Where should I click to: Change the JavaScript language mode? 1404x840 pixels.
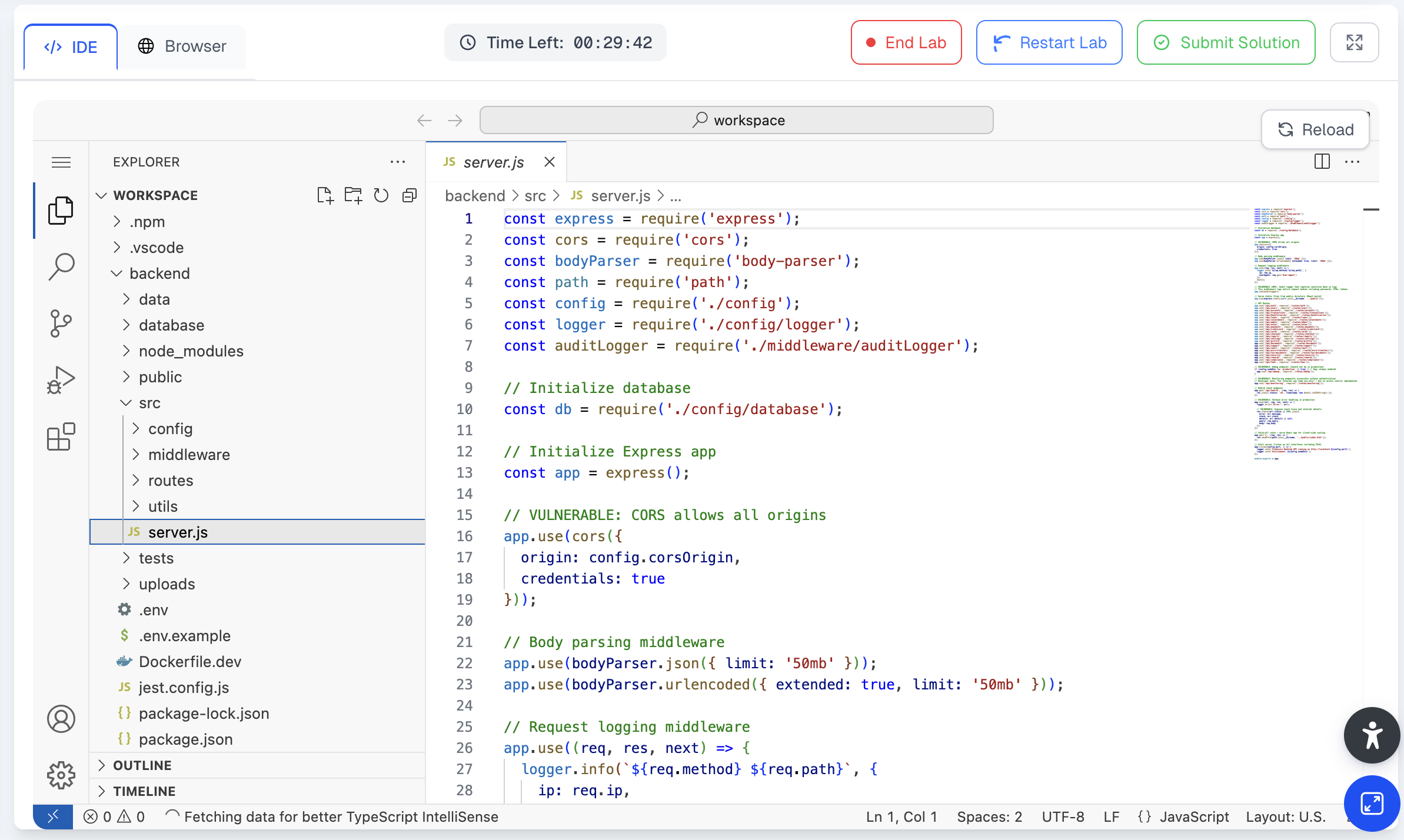click(1193, 816)
